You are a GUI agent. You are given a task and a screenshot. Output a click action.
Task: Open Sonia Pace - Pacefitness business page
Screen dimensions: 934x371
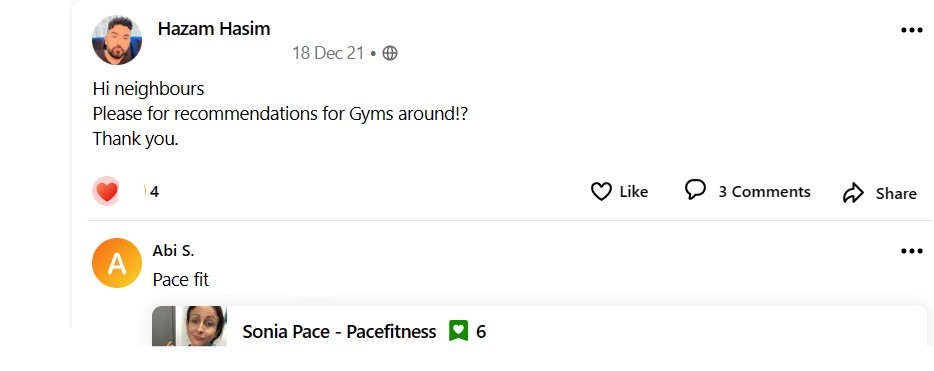pyautogui.click(x=339, y=332)
